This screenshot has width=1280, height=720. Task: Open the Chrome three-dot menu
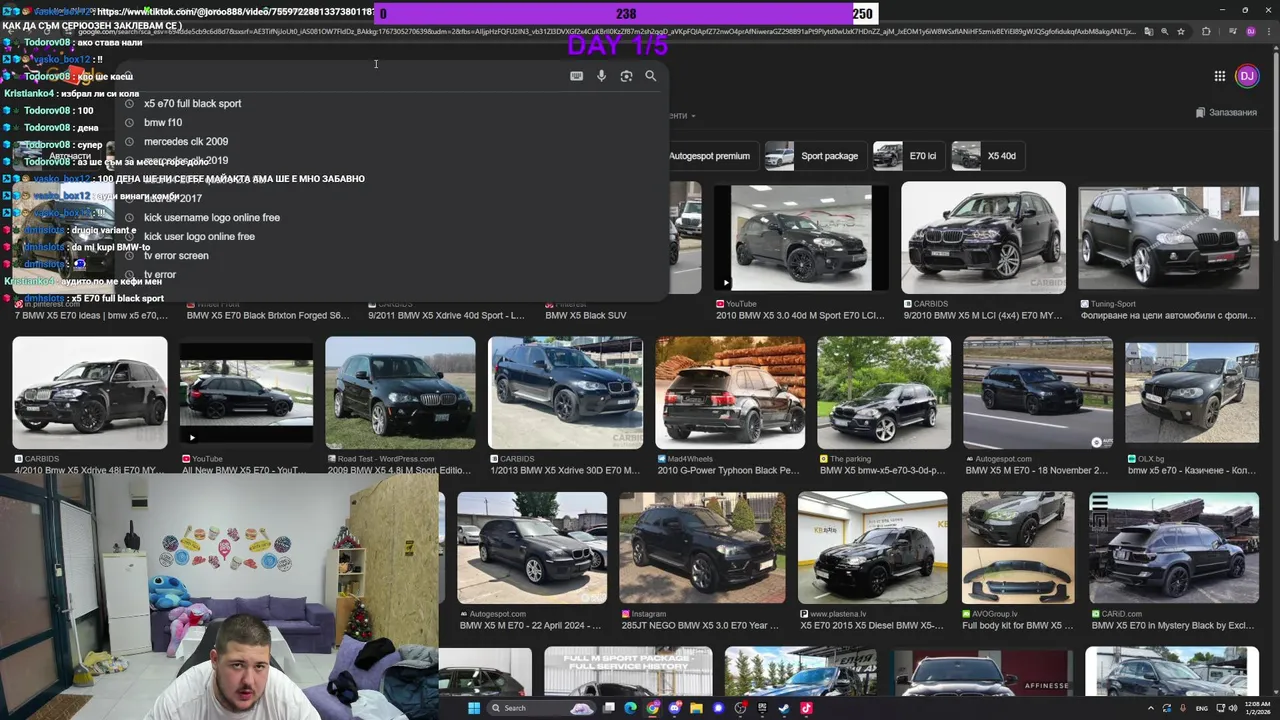(1269, 31)
